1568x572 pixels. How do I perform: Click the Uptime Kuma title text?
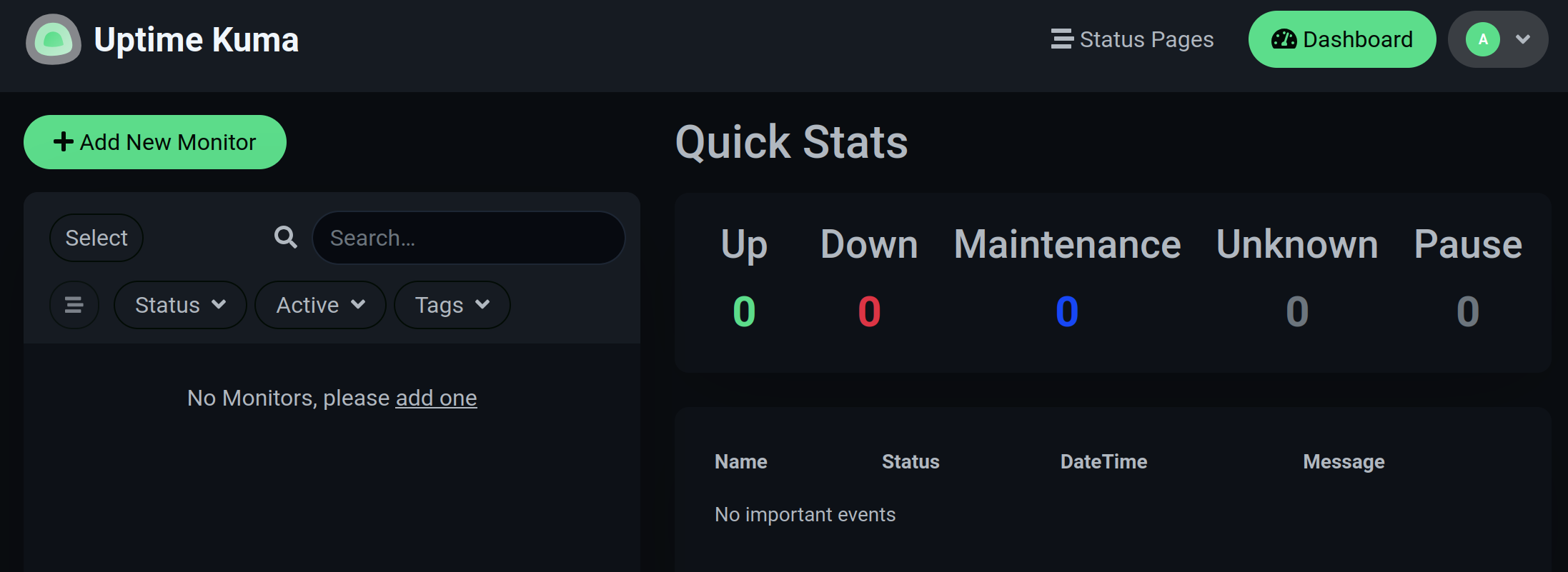[x=197, y=40]
